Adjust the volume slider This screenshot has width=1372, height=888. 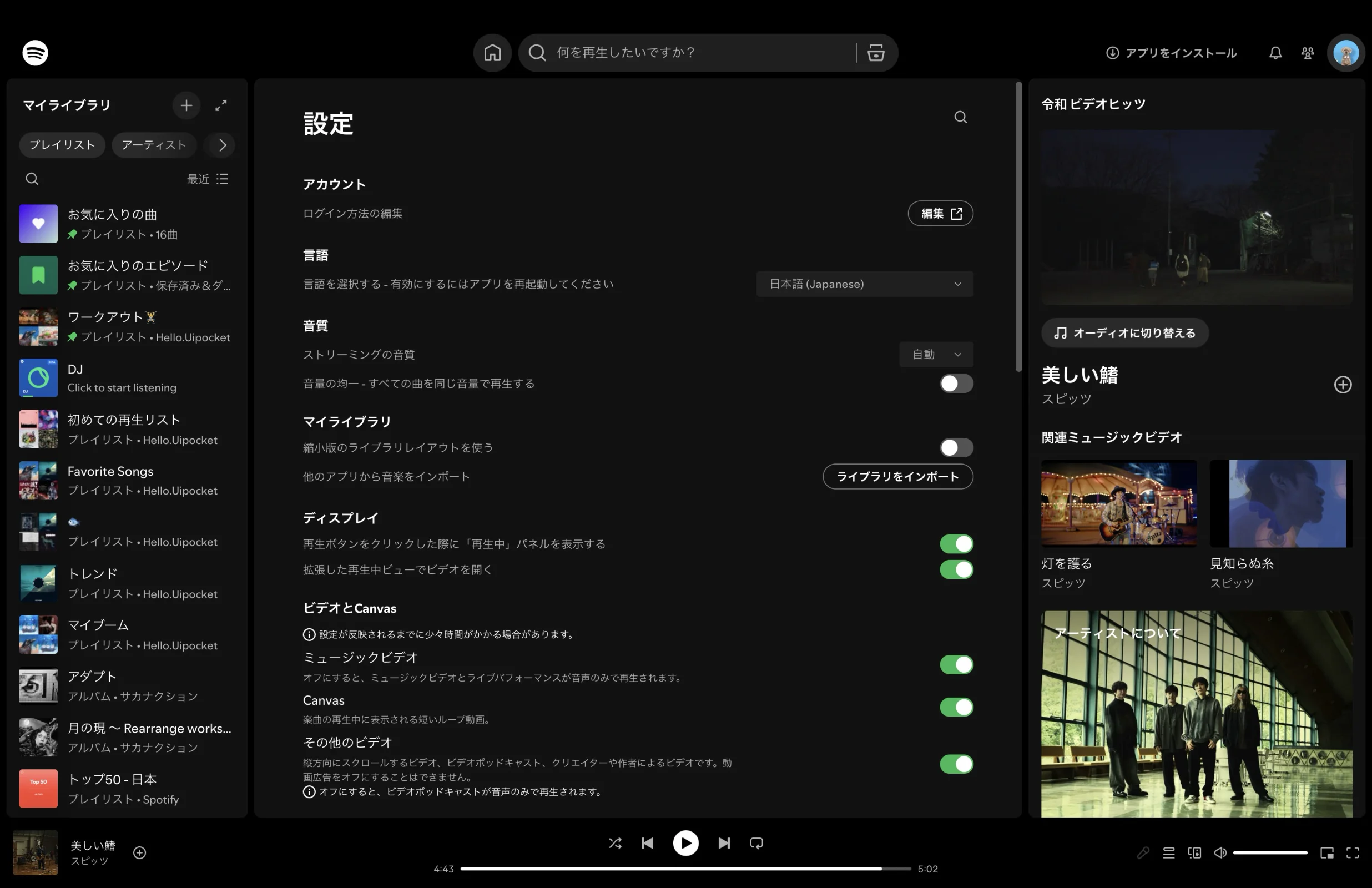point(1269,852)
